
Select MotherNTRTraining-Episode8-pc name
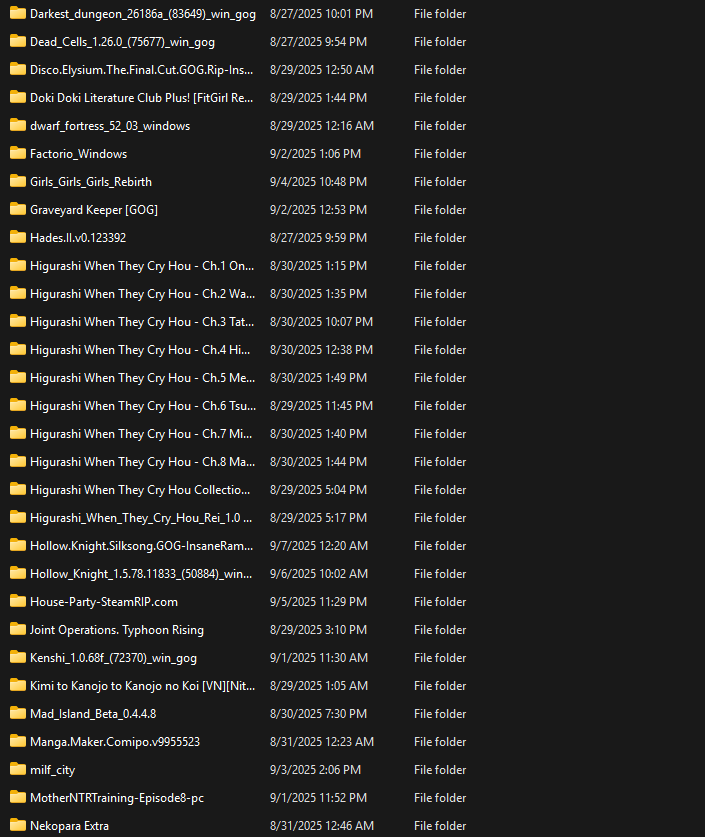tap(117, 798)
